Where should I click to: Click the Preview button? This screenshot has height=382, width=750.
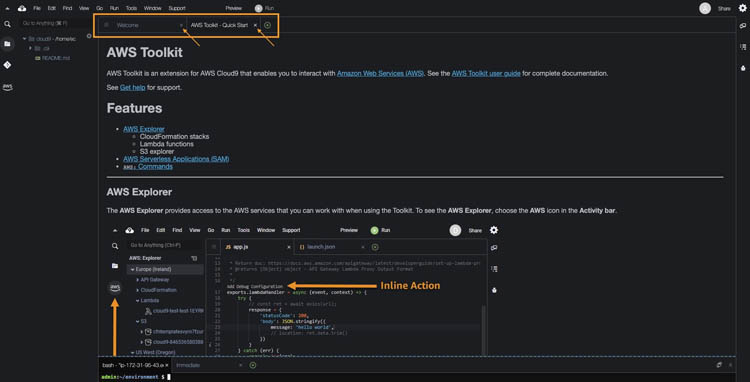tap(233, 8)
